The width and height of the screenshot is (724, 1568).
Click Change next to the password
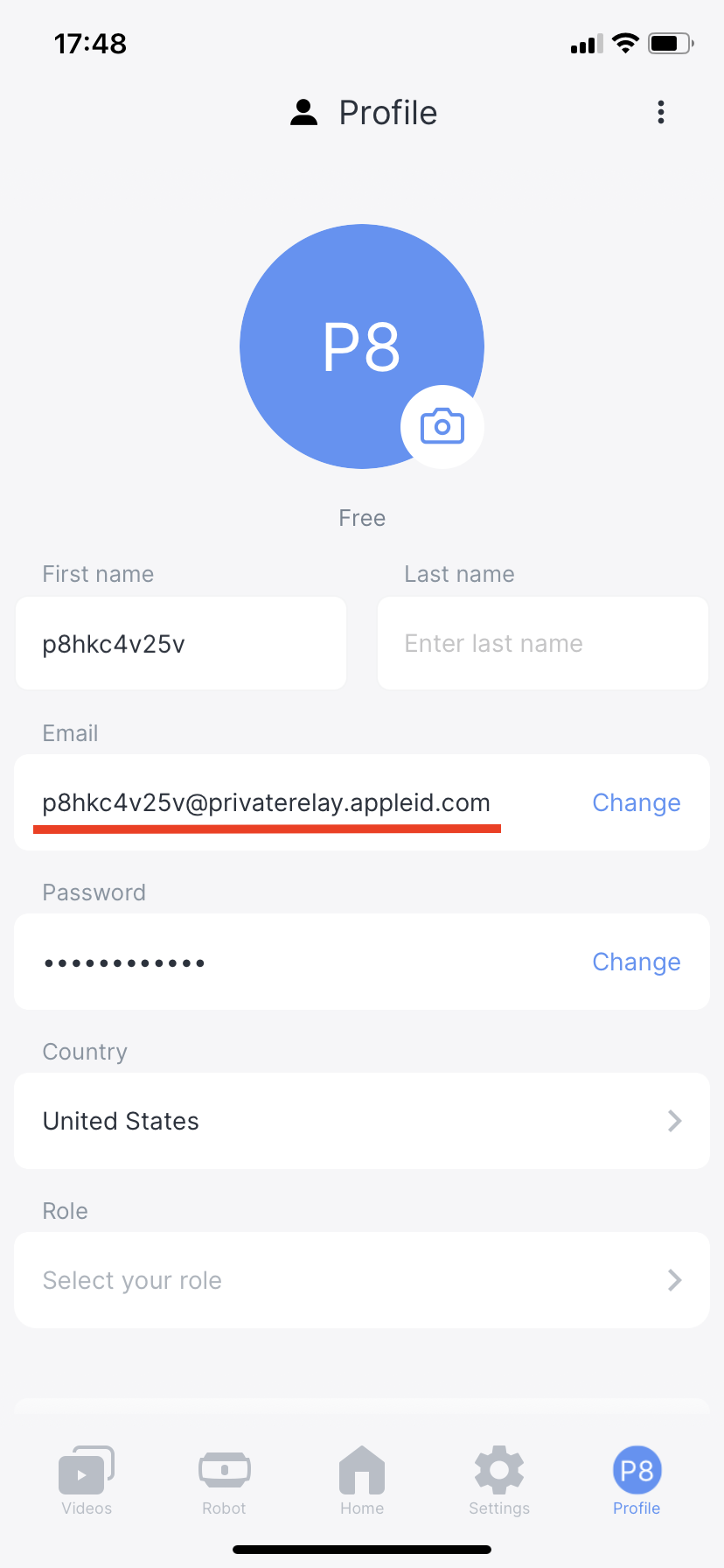coord(637,962)
